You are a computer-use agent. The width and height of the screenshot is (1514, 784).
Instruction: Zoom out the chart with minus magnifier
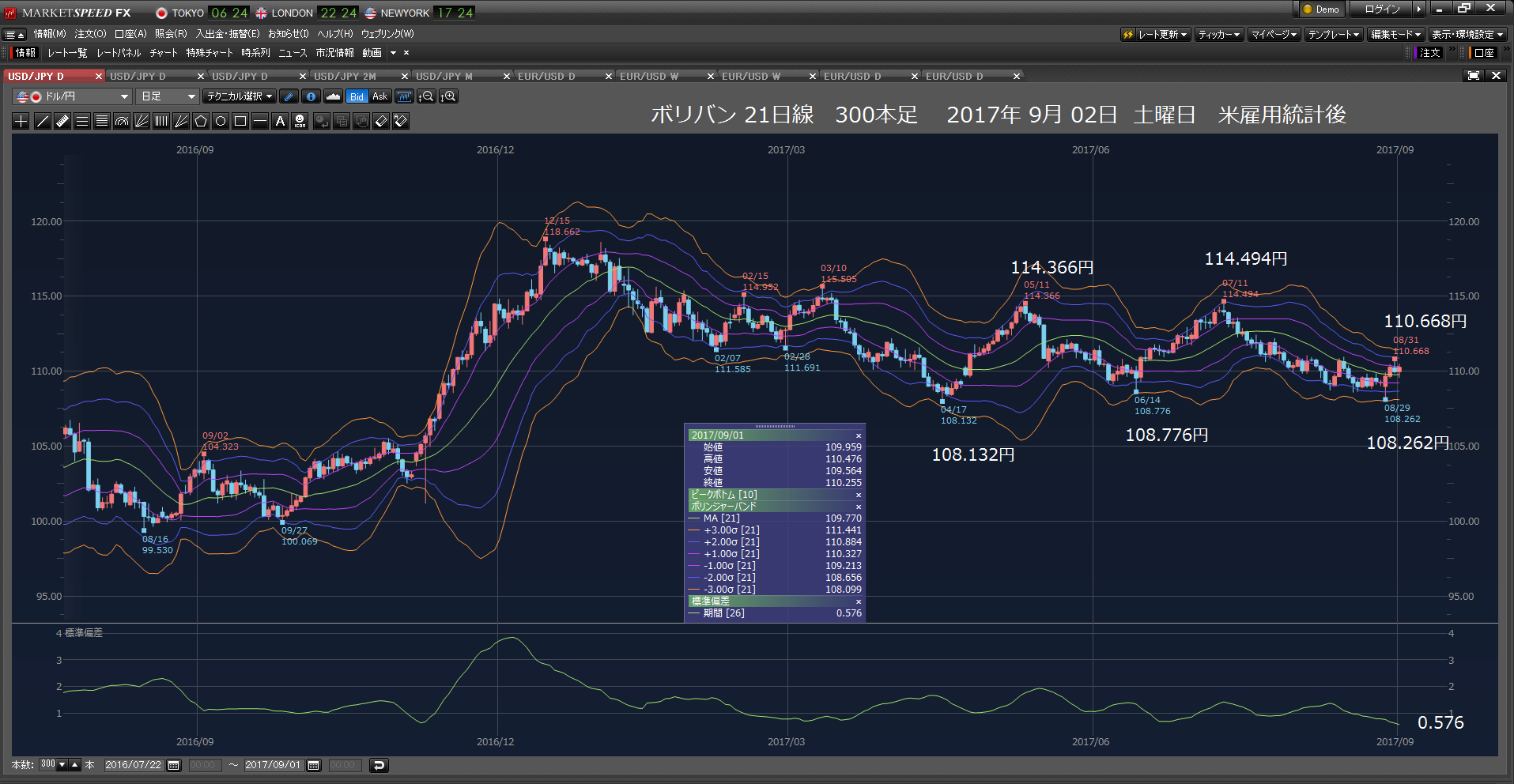[426, 96]
